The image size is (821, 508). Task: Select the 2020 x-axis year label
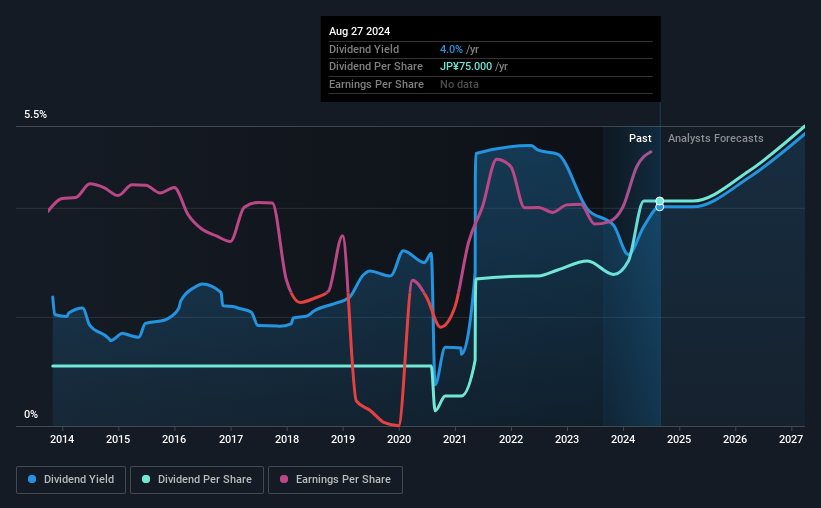399,439
